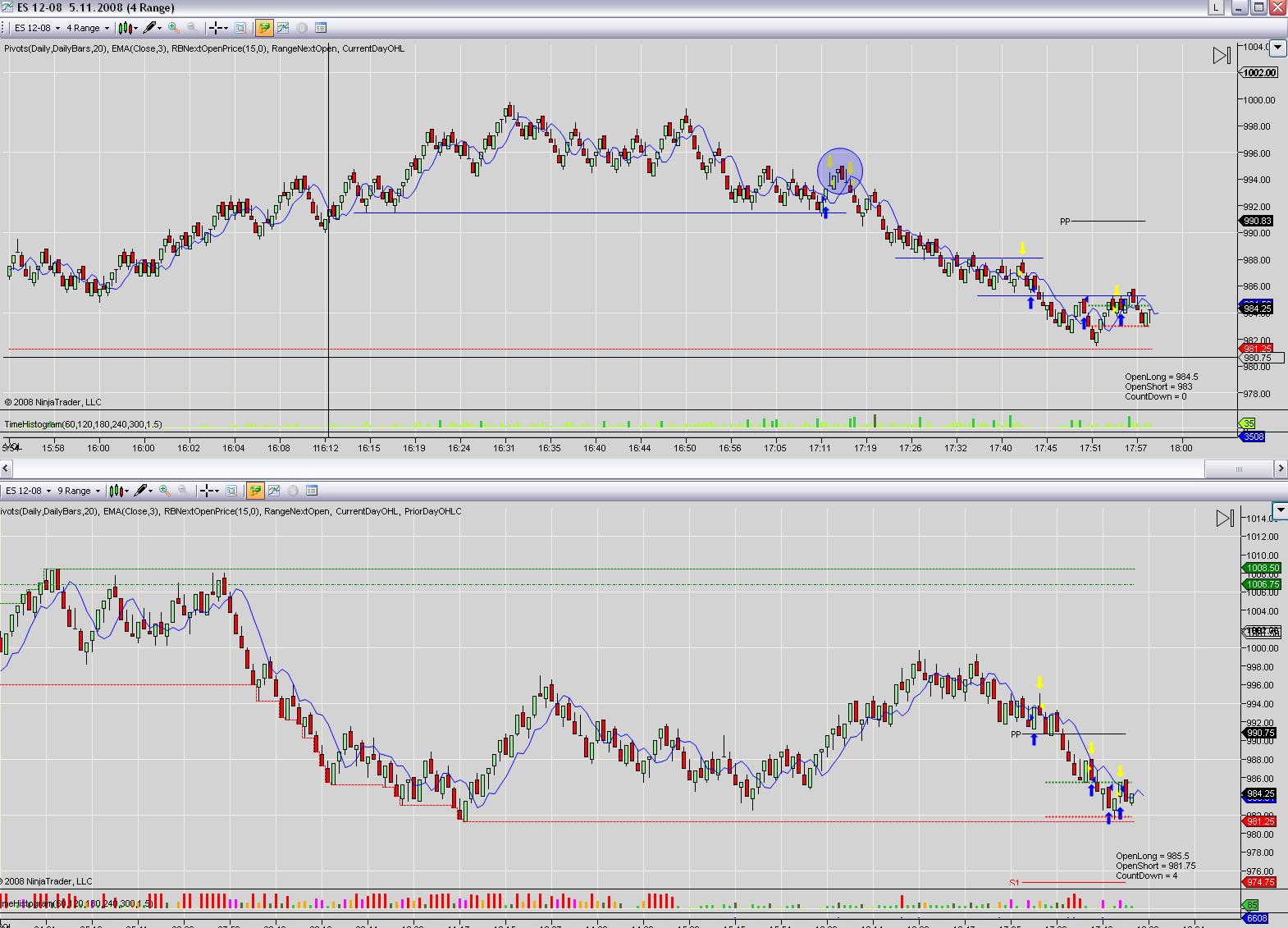Open the ES 12-08 instrument dropdown, top chart
1288x928 pixels.
38,28
